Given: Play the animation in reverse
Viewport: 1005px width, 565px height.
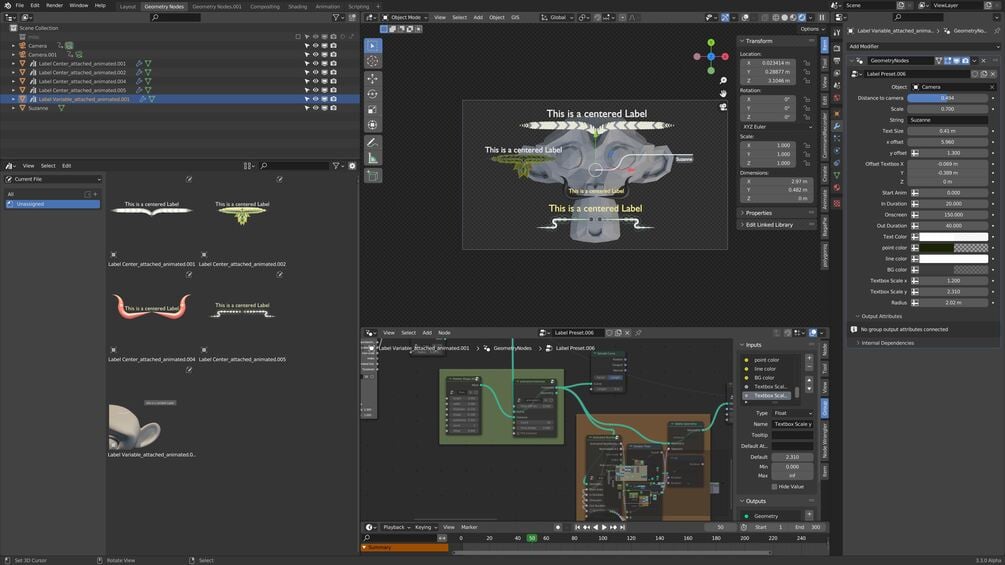Looking at the screenshot, I should point(595,527).
